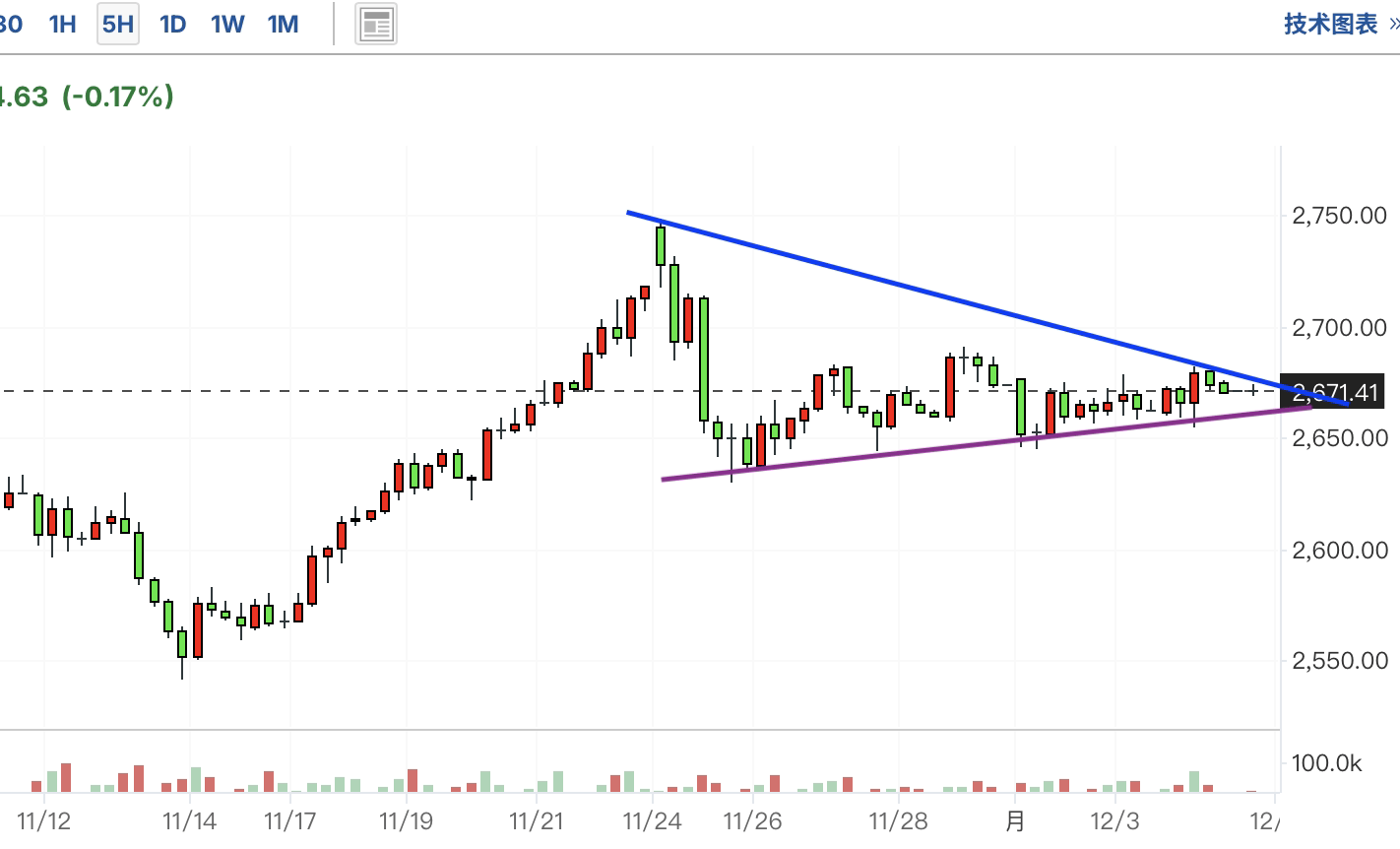Switch to the 1W timeframe

click(x=227, y=25)
